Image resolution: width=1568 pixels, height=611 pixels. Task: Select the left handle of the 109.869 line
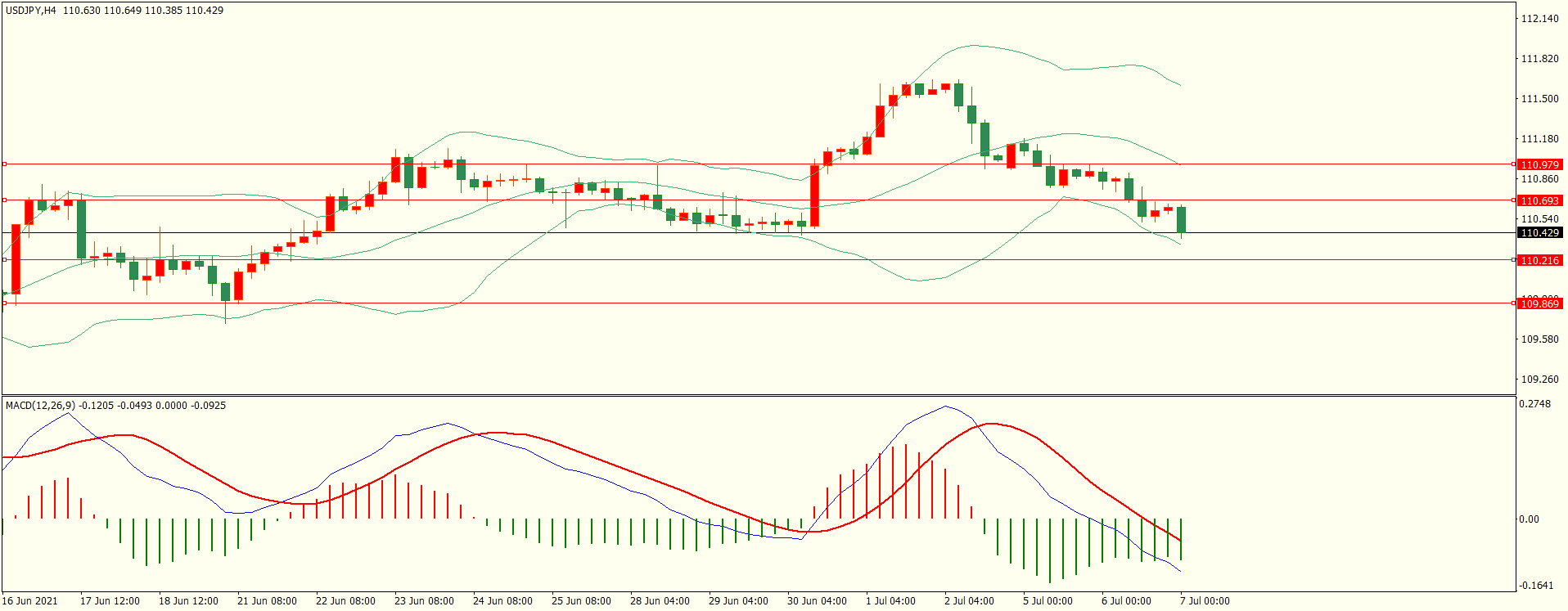click(4, 303)
